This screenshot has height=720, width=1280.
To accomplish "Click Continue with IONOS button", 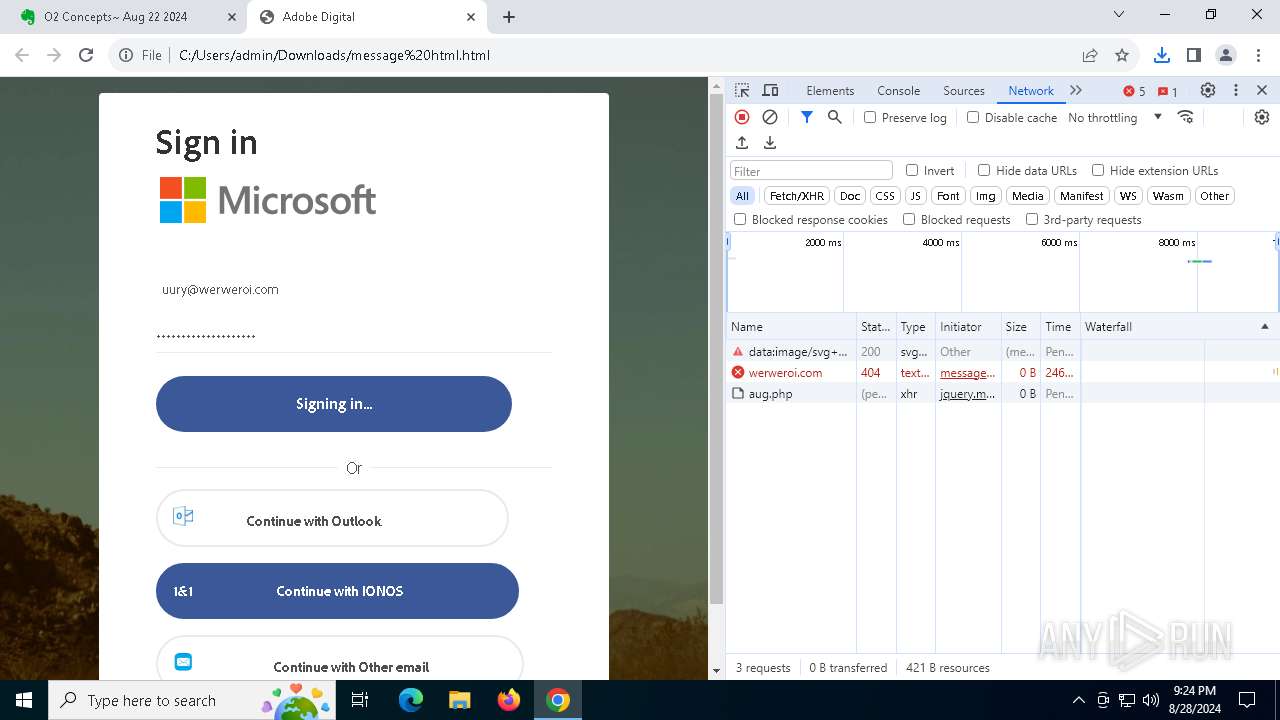I will 337,591.
